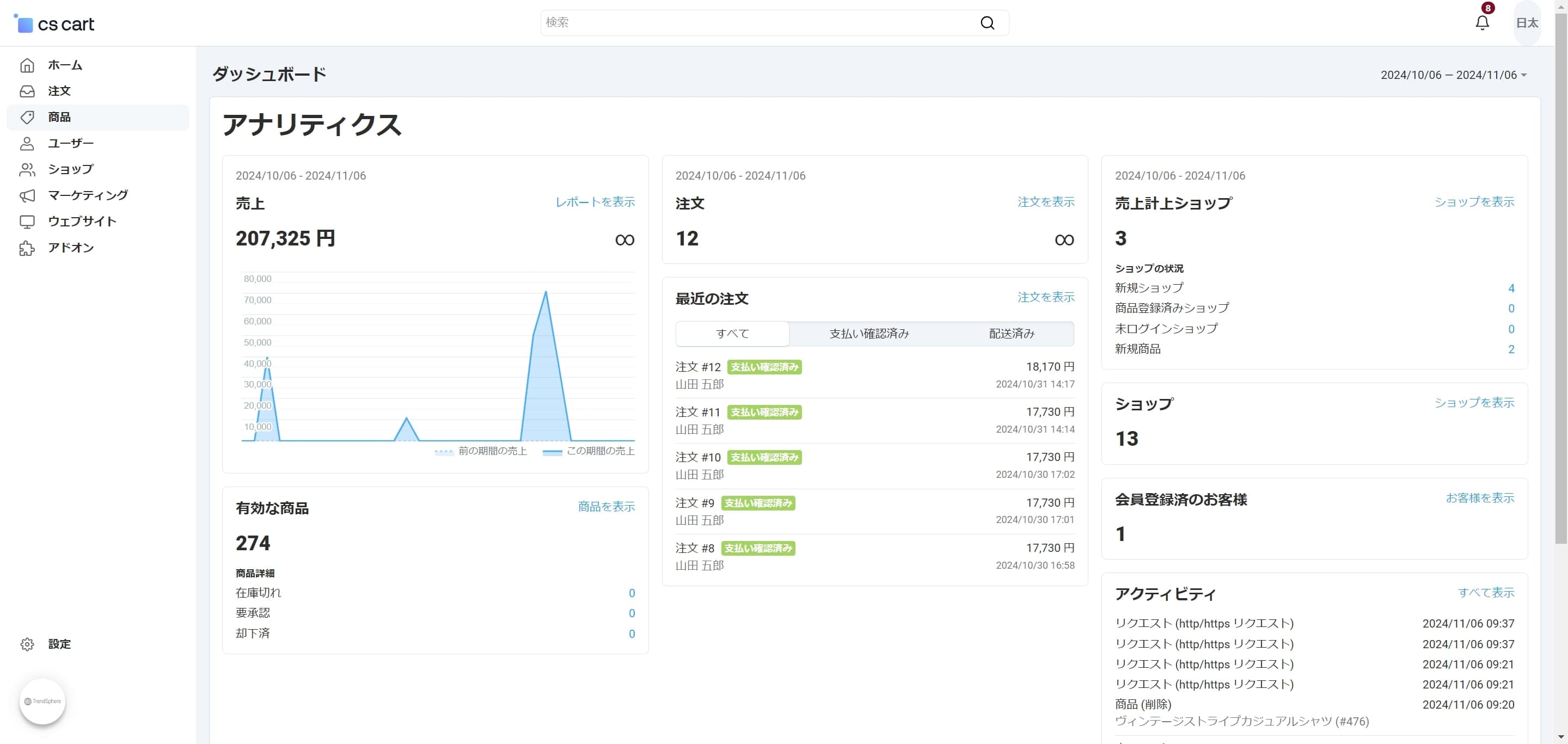Click the 商品を表示 link

tap(607, 506)
